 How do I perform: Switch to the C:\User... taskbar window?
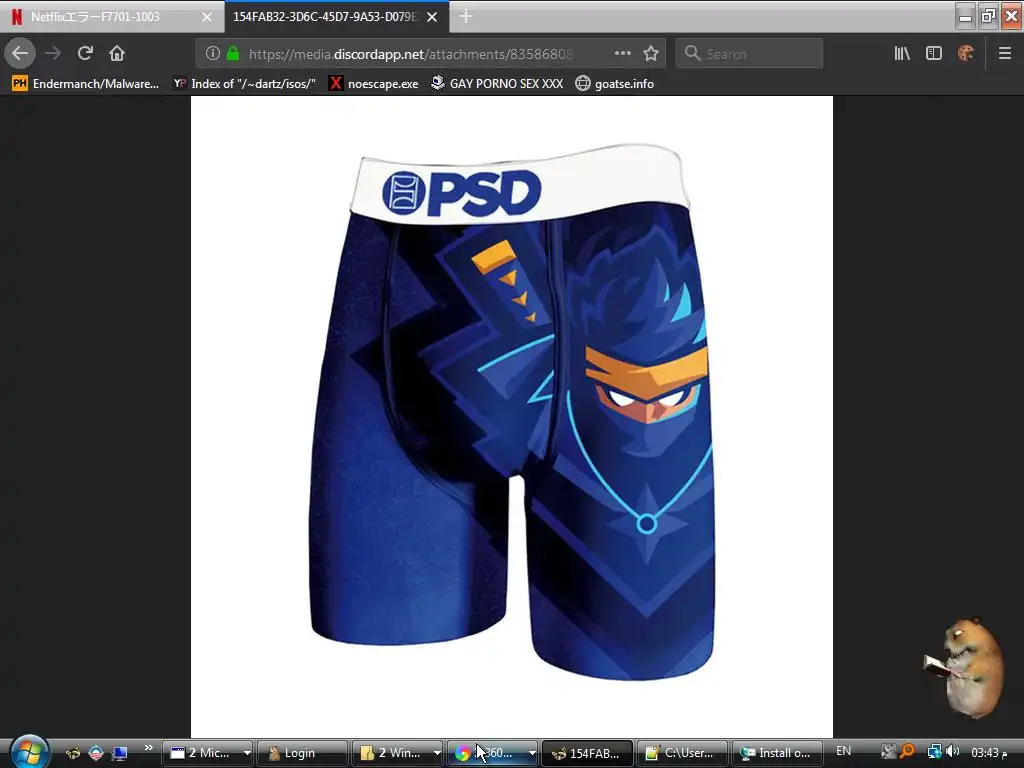coord(682,753)
